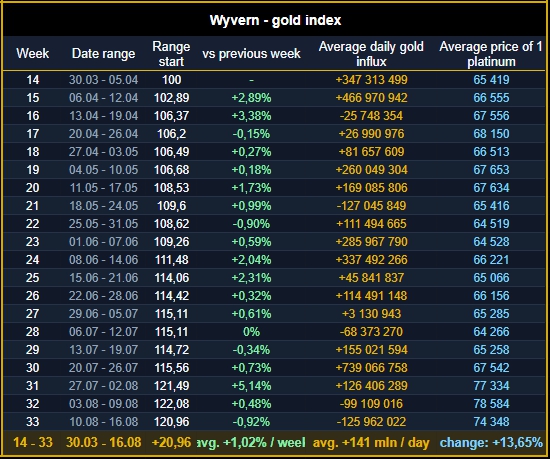This screenshot has width=550, height=459.
Task: Click the Wyvern - gold index title
Action: coord(275,20)
